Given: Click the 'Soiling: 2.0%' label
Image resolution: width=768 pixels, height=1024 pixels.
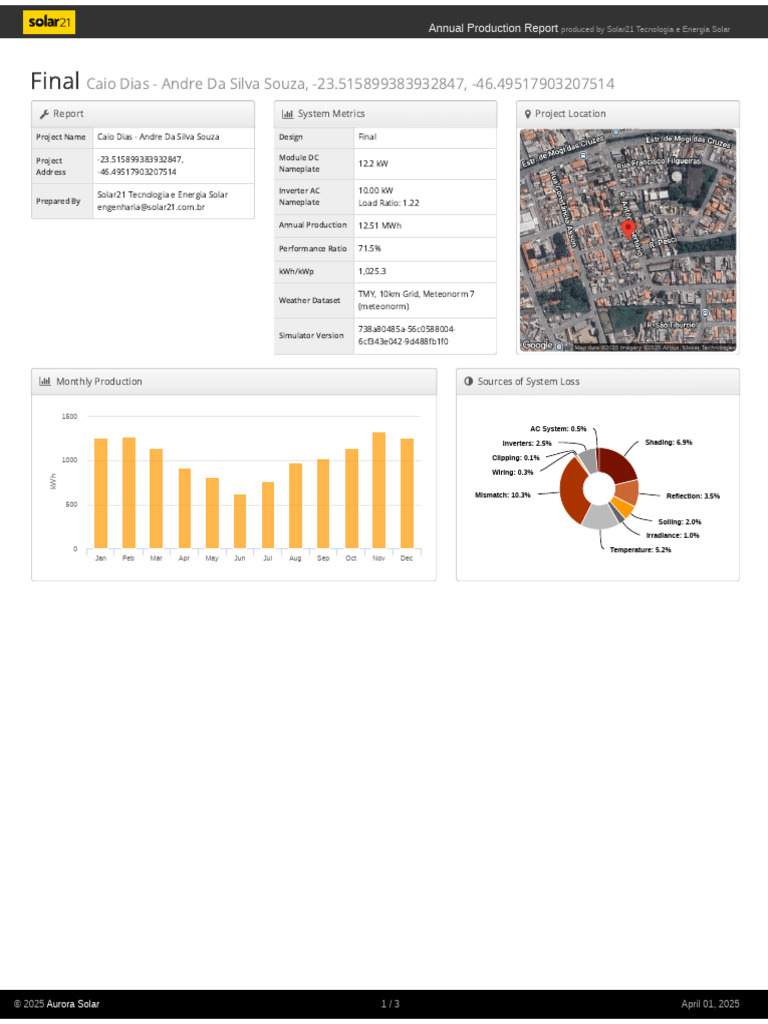Looking at the screenshot, I should click(x=680, y=522).
